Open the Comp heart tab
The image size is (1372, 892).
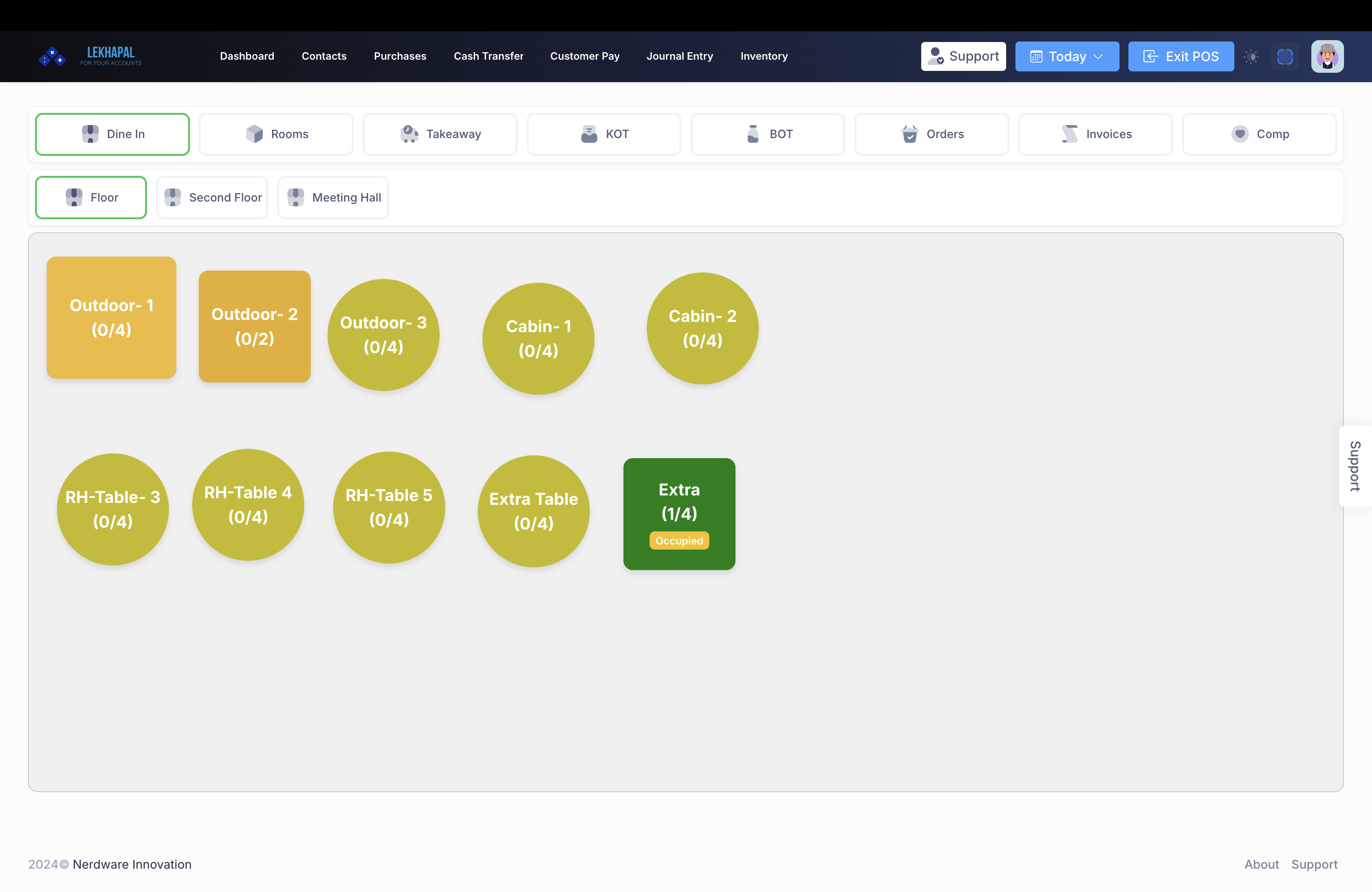coord(1259,134)
